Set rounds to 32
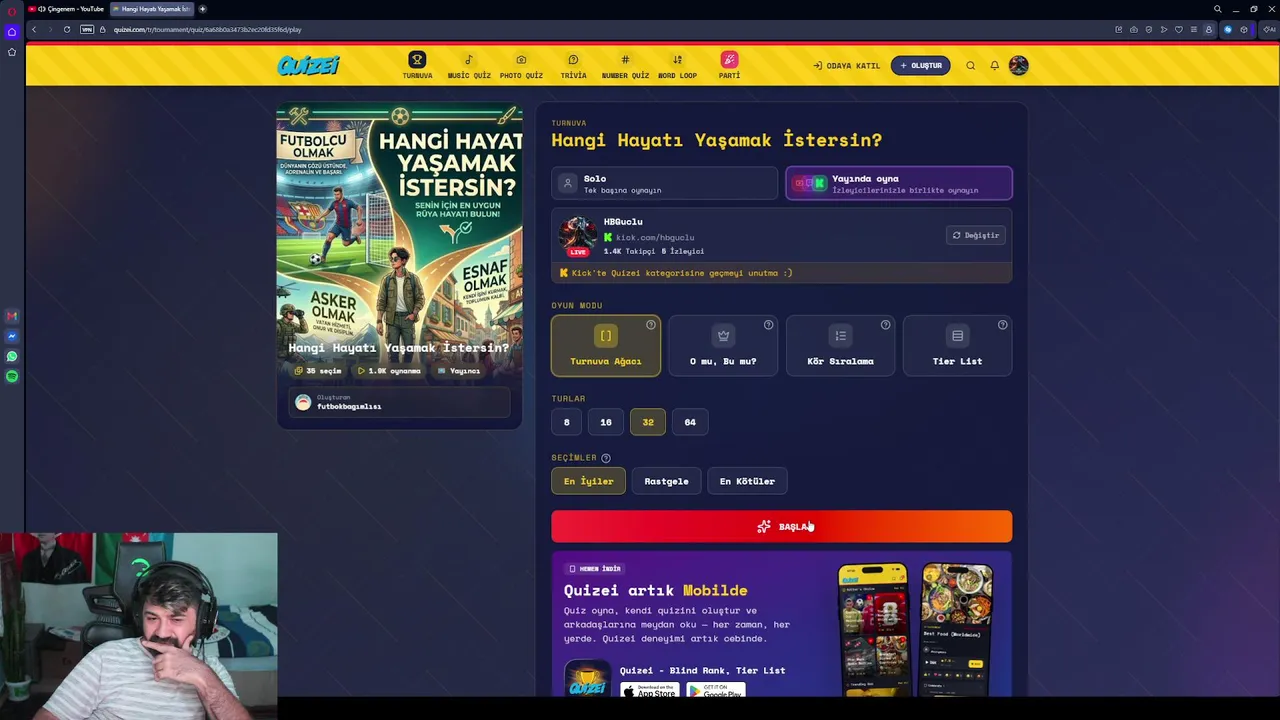 [x=648, y=422]
